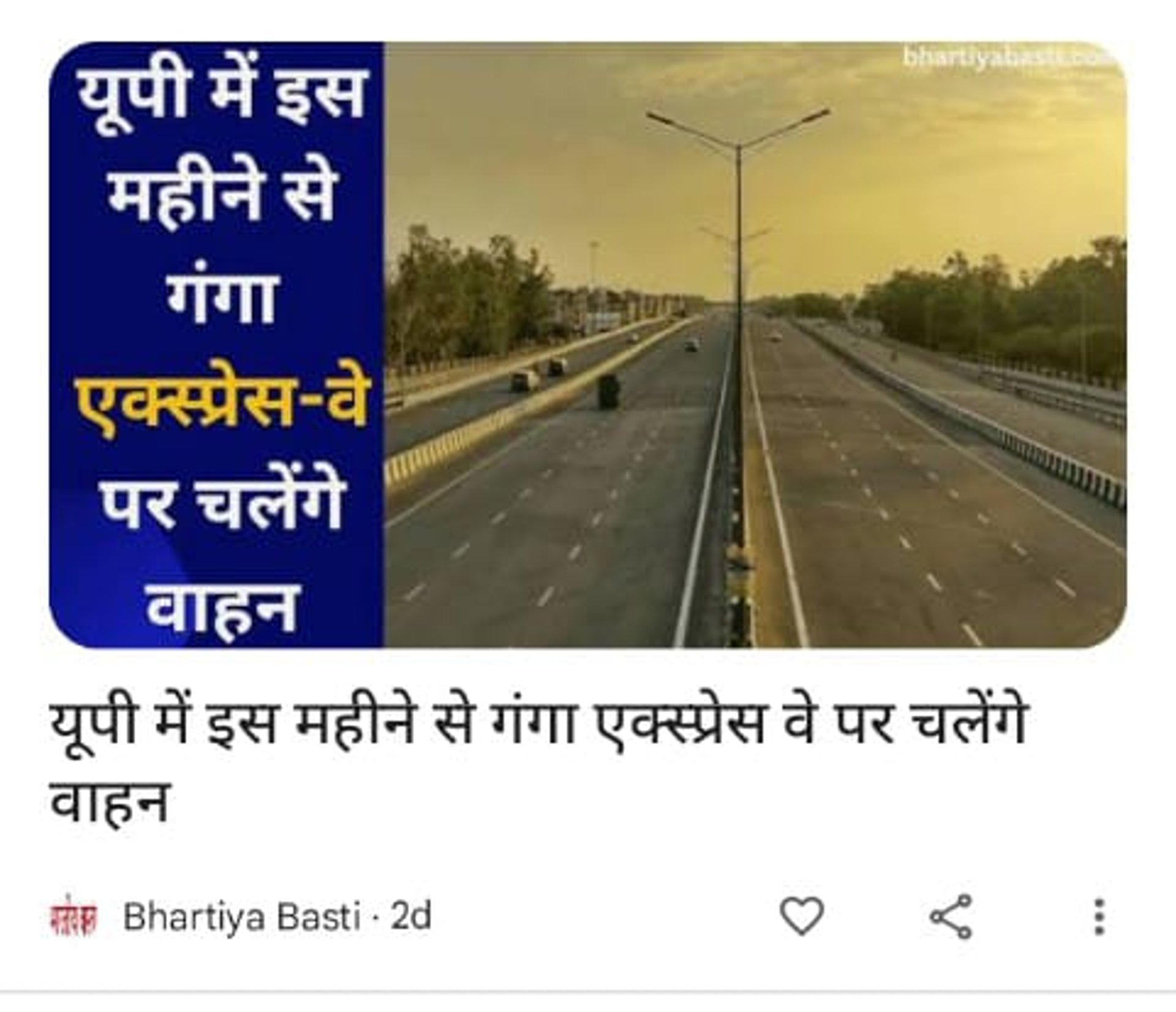This screenshot has width=1176, height=1012.
Task: Click the "2d" article timestamp
Action: click(x=411, y=916)
